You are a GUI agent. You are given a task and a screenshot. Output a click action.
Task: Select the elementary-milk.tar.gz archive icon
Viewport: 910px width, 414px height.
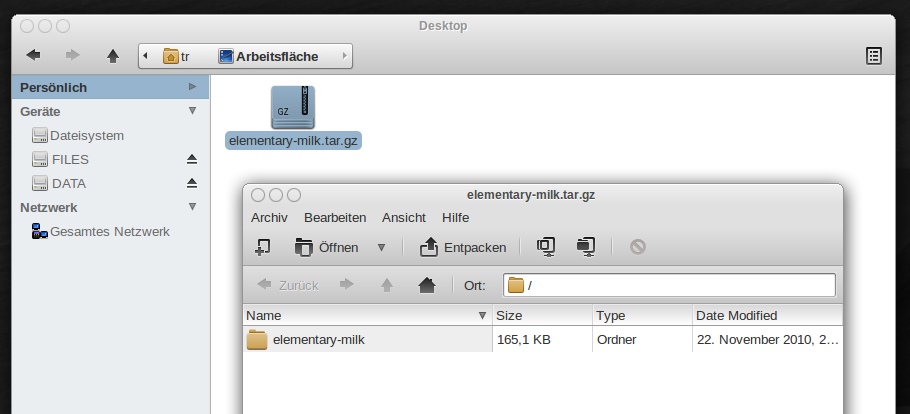[x=293, y=107]
